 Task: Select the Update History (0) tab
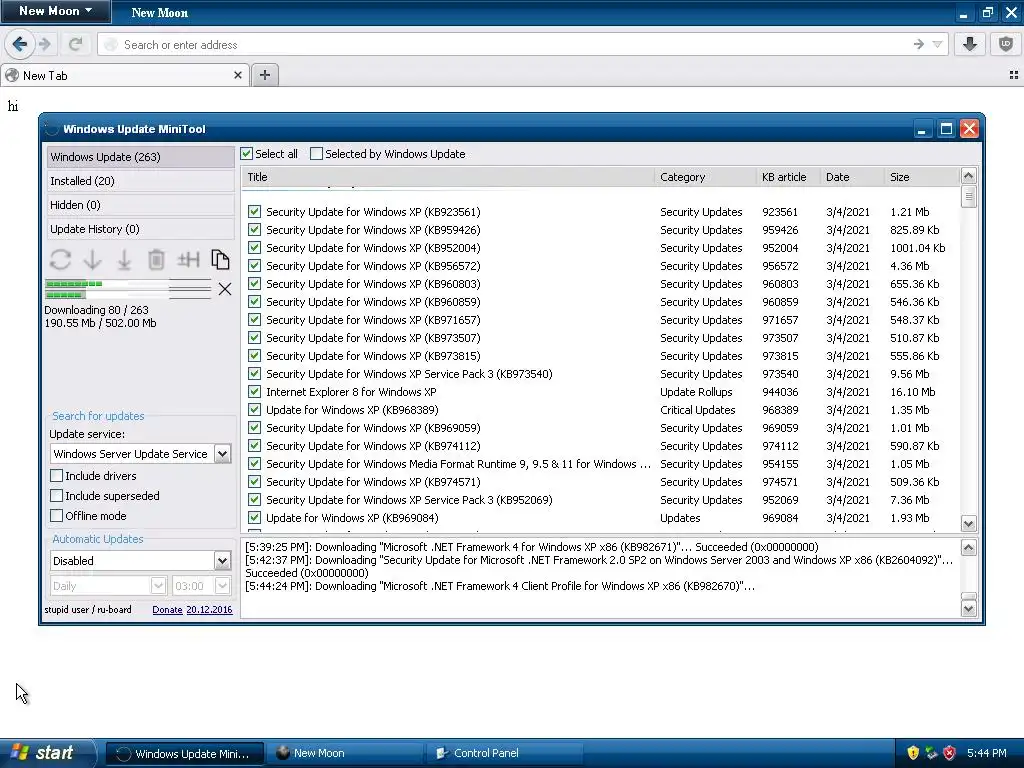click(x=140, y=229)
